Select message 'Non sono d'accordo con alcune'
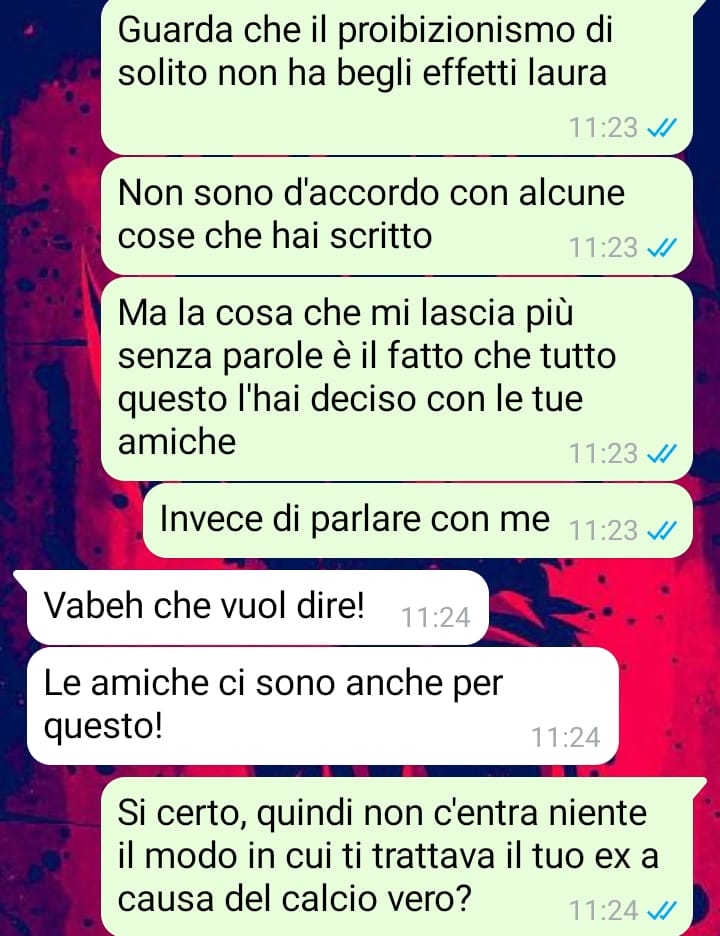This screenshot has width=720, height=936. (396, 215)
